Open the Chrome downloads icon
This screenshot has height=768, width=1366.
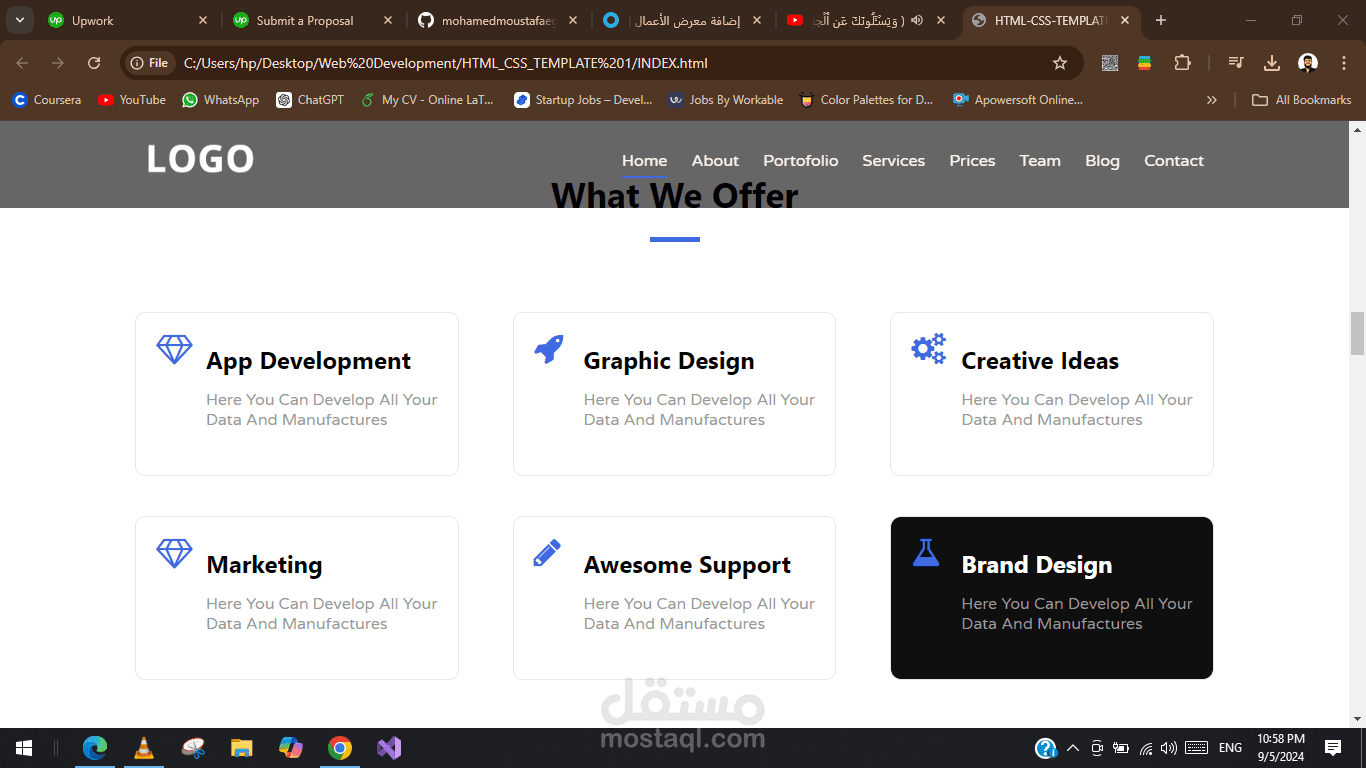pos(1272,63)
